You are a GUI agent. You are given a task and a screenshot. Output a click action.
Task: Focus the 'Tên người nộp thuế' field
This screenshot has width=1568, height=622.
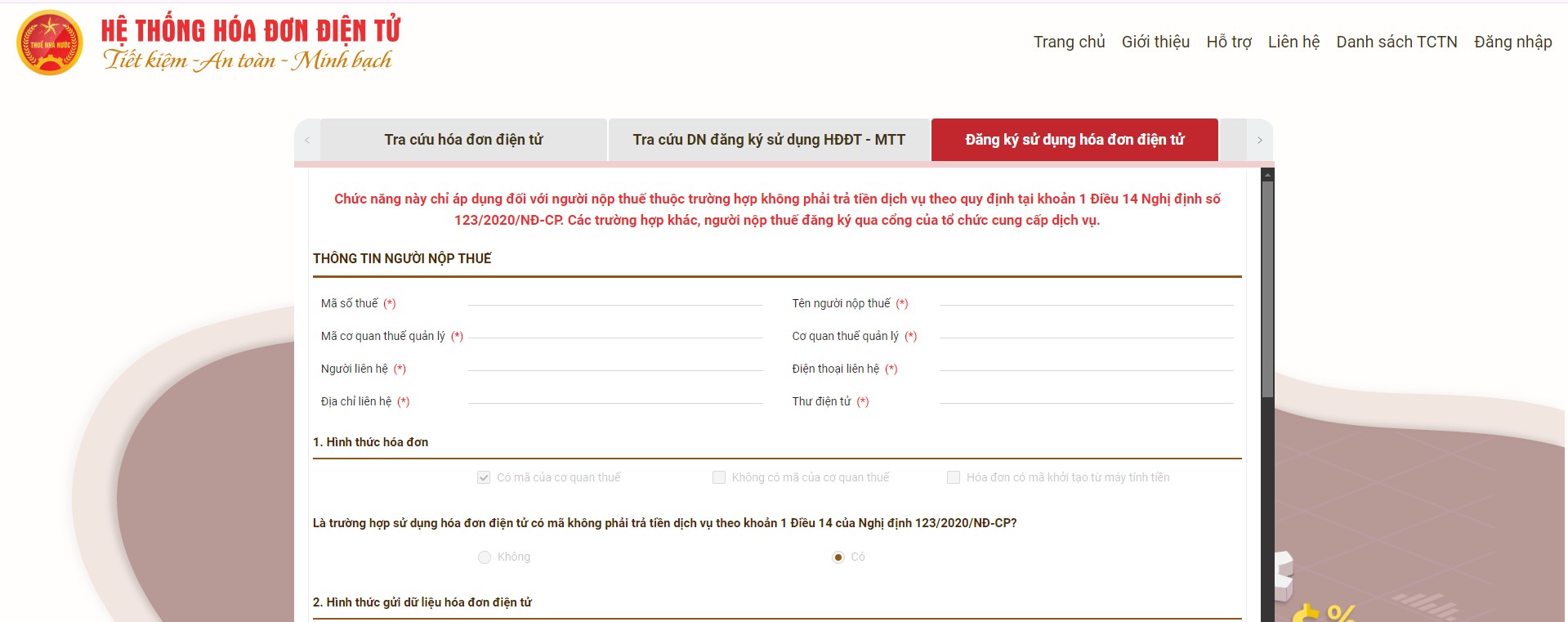pyautogui.click(x=1087, y=299)
